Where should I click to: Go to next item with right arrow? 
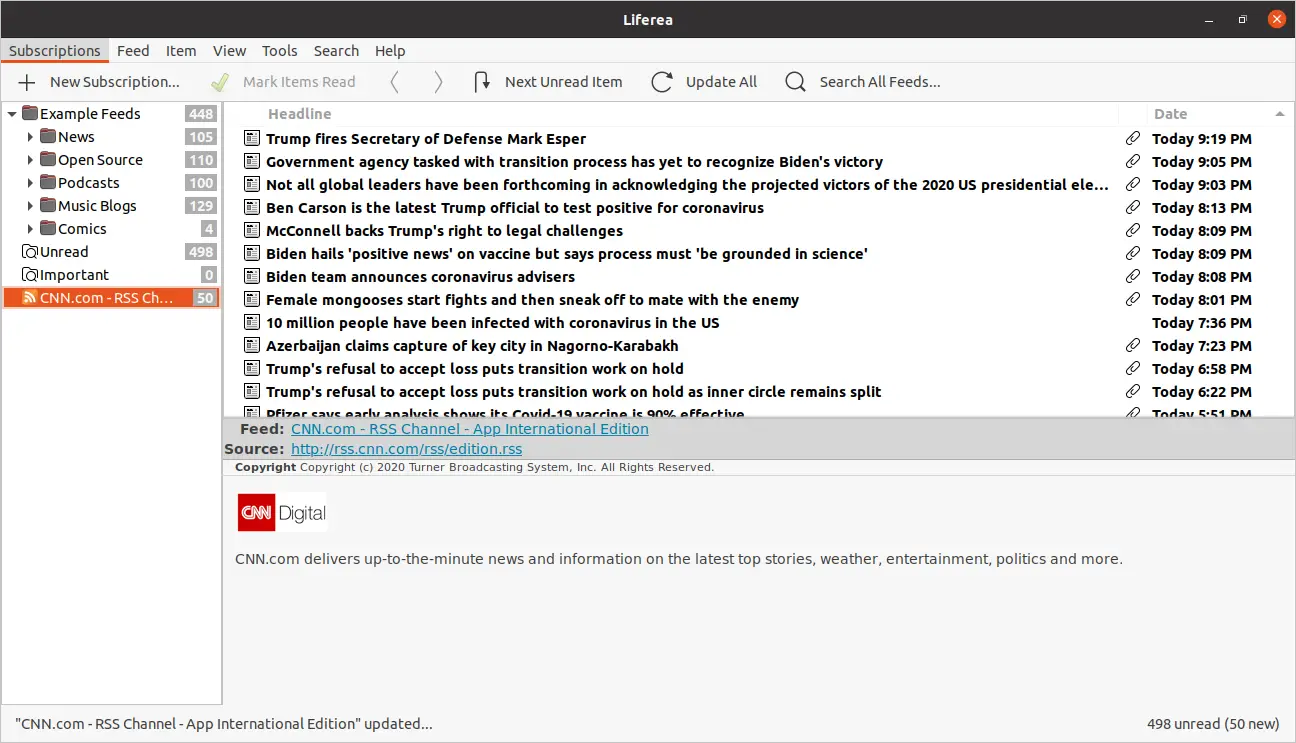tap(438, 82)
